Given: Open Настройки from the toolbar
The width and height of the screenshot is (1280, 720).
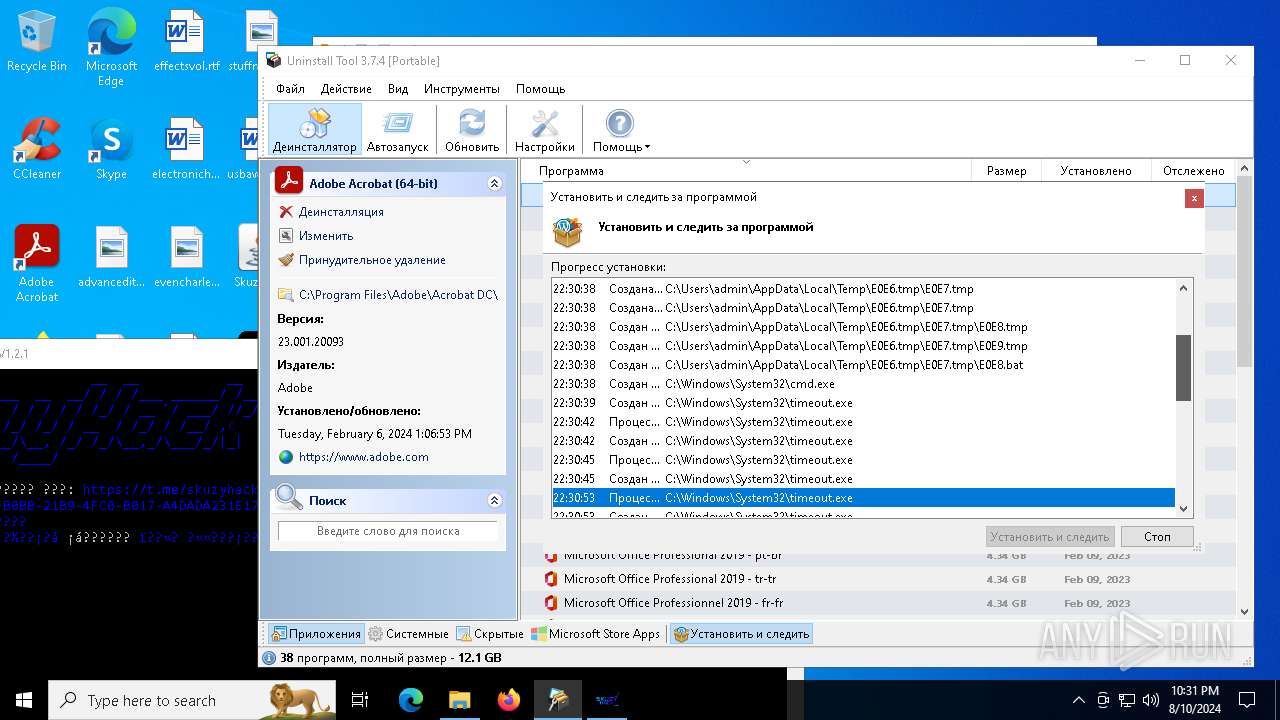Looking at the screenshot, I should point(545,130).
